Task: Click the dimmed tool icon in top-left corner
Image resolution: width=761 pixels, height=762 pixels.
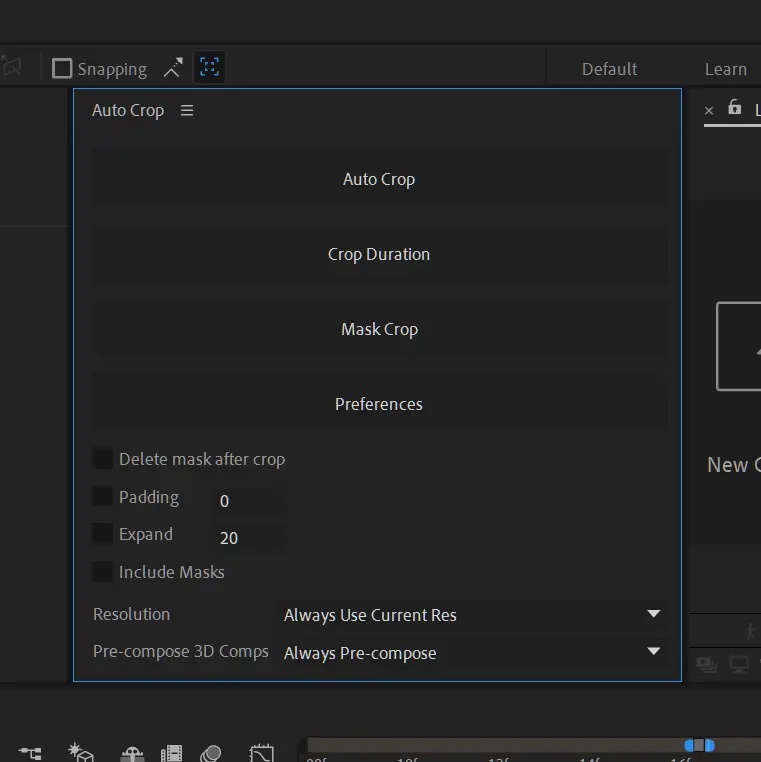Action: (x=11, y=66)
